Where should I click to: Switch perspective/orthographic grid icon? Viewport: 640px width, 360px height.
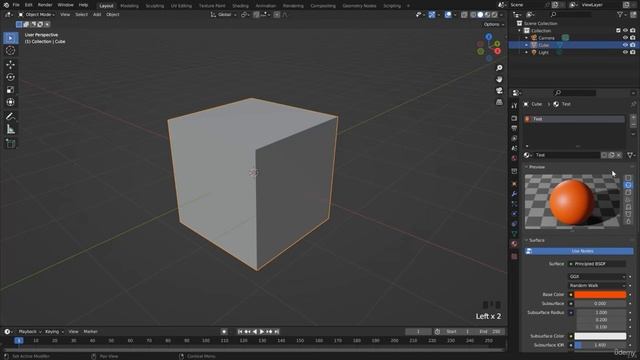[499, 102]
